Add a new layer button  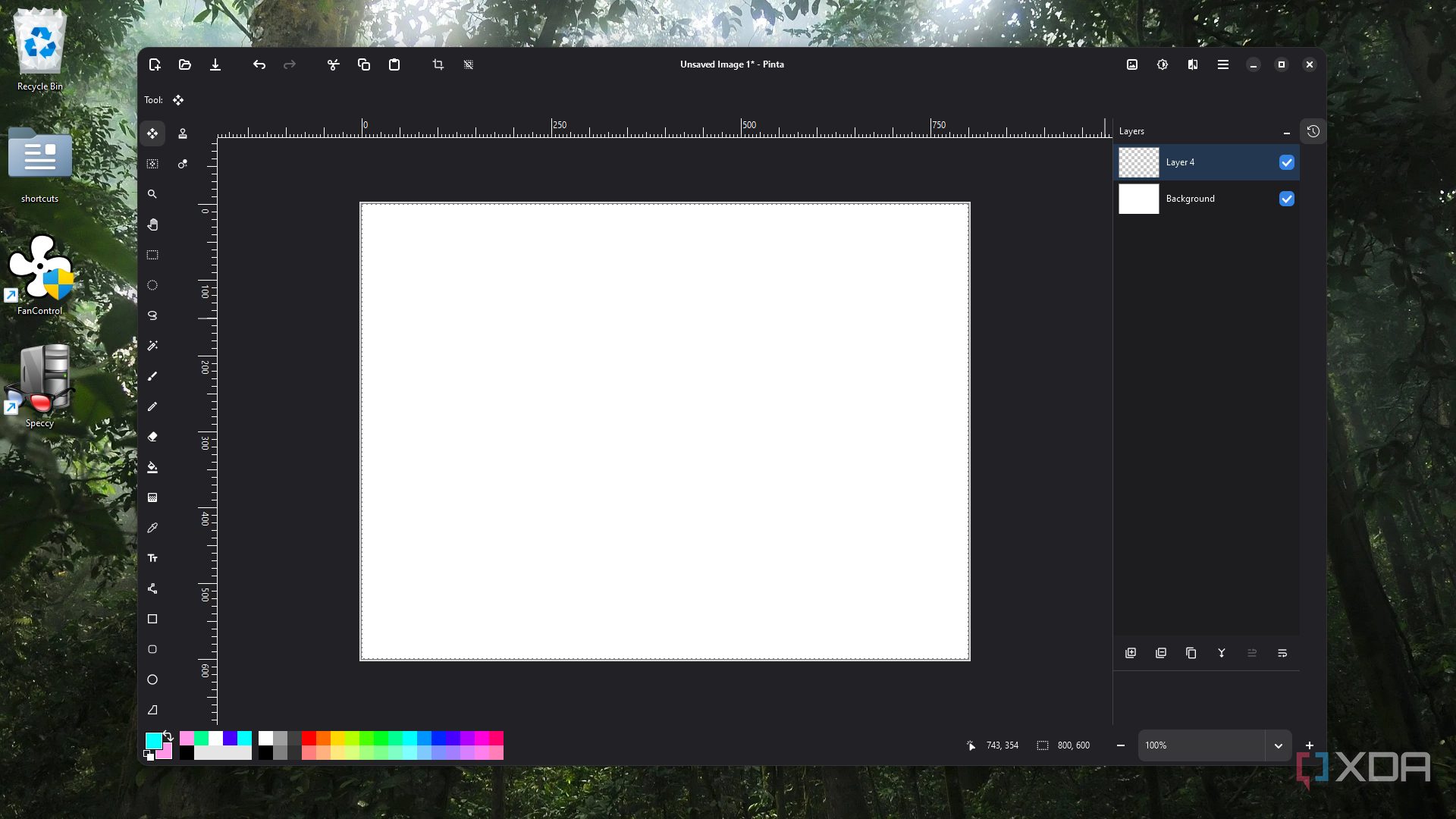1131,653
